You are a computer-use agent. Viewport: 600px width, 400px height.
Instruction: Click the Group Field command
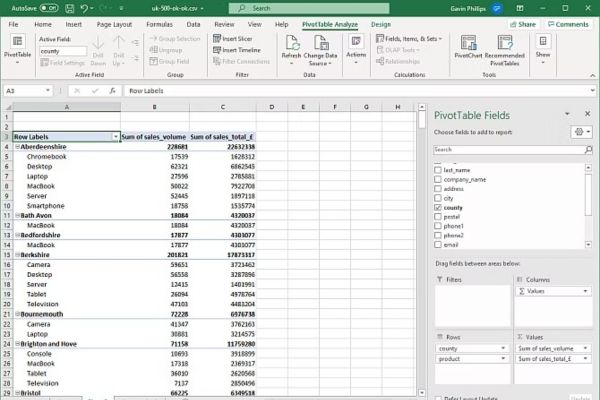click(x=169, y=61)
